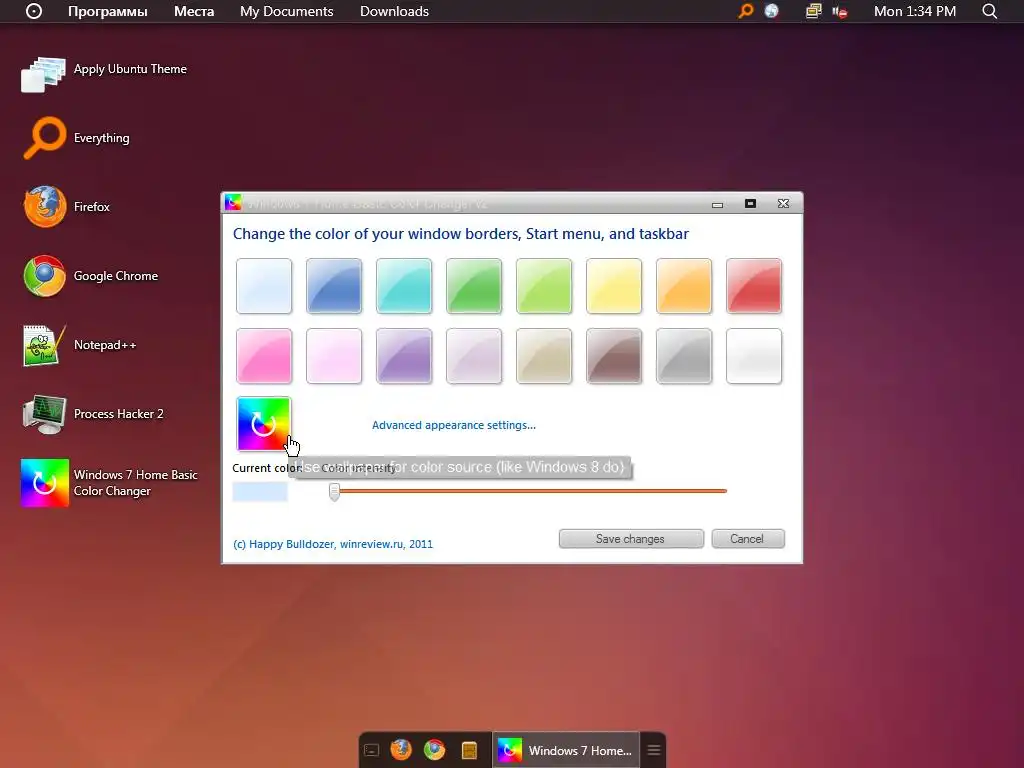Screen dimensions: 1024x768
Task: Open the Apply Ubuntu Theme desktop icon
Action: (x=104, y=72)
